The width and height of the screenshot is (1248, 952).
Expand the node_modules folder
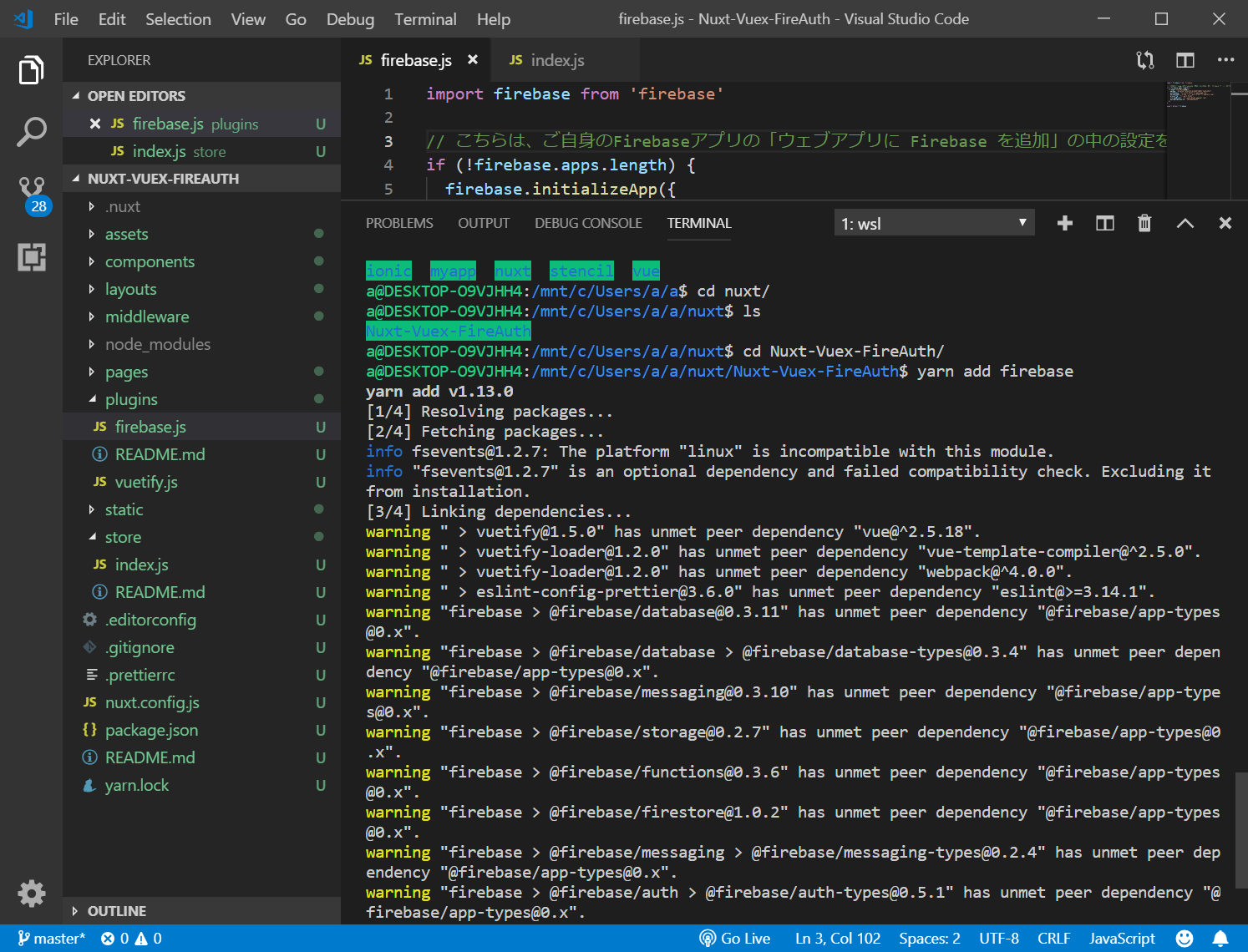(201, 344)
